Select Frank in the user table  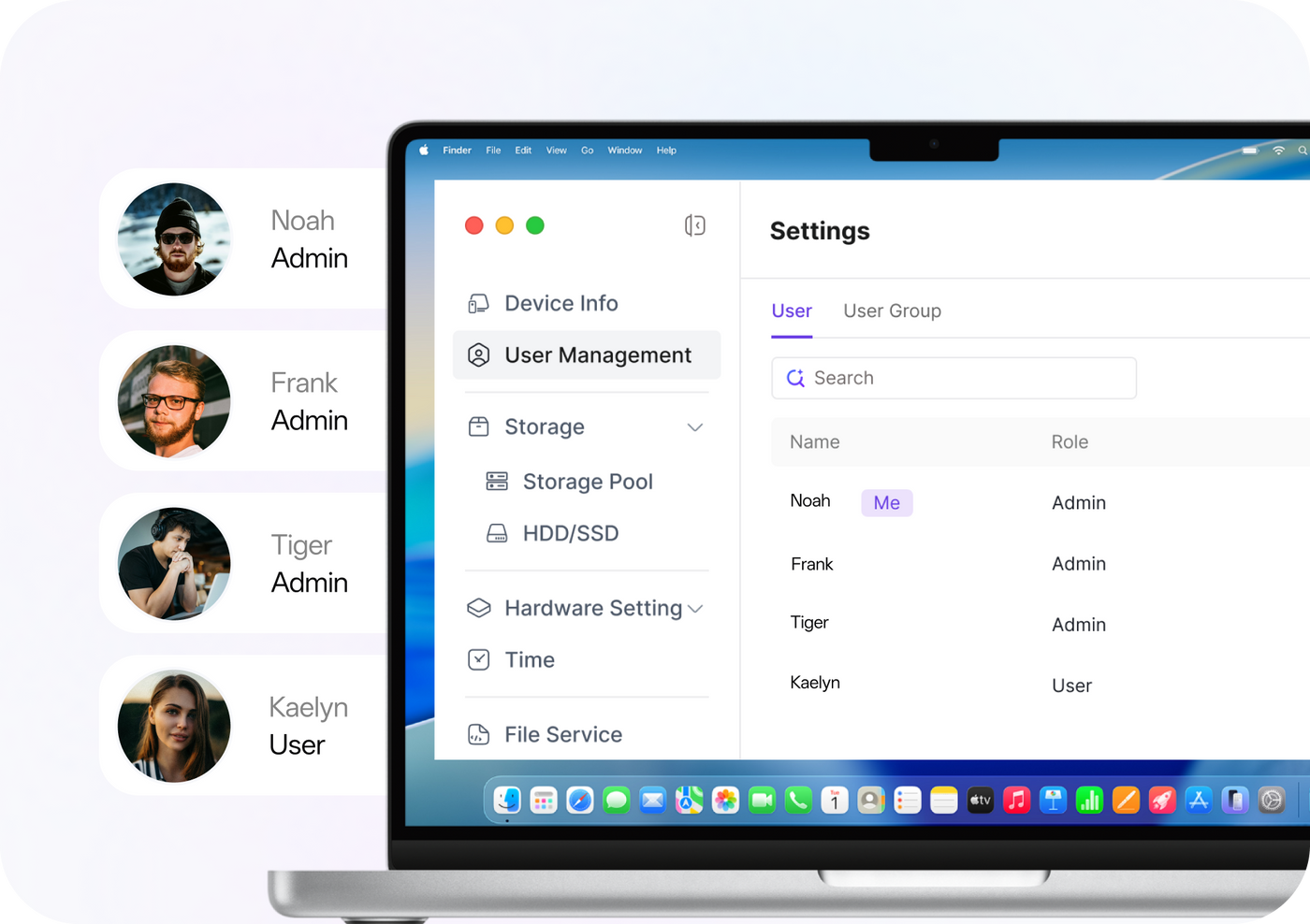812,564
